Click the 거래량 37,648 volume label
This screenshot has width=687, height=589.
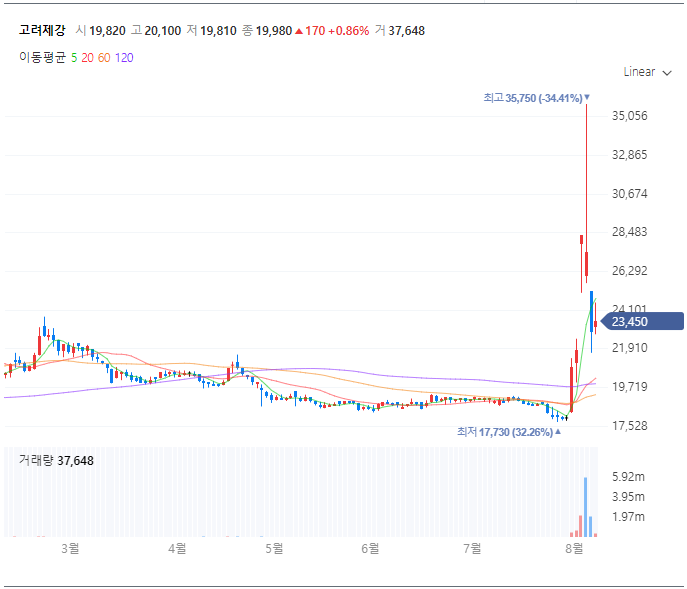click(x=56, y=461)
